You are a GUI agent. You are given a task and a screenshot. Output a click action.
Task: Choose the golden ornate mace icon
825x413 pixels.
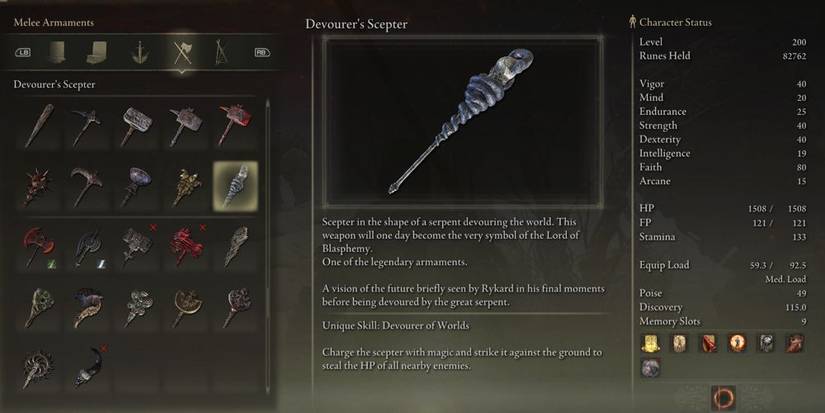pyautogui.click(x=187, y=186)
